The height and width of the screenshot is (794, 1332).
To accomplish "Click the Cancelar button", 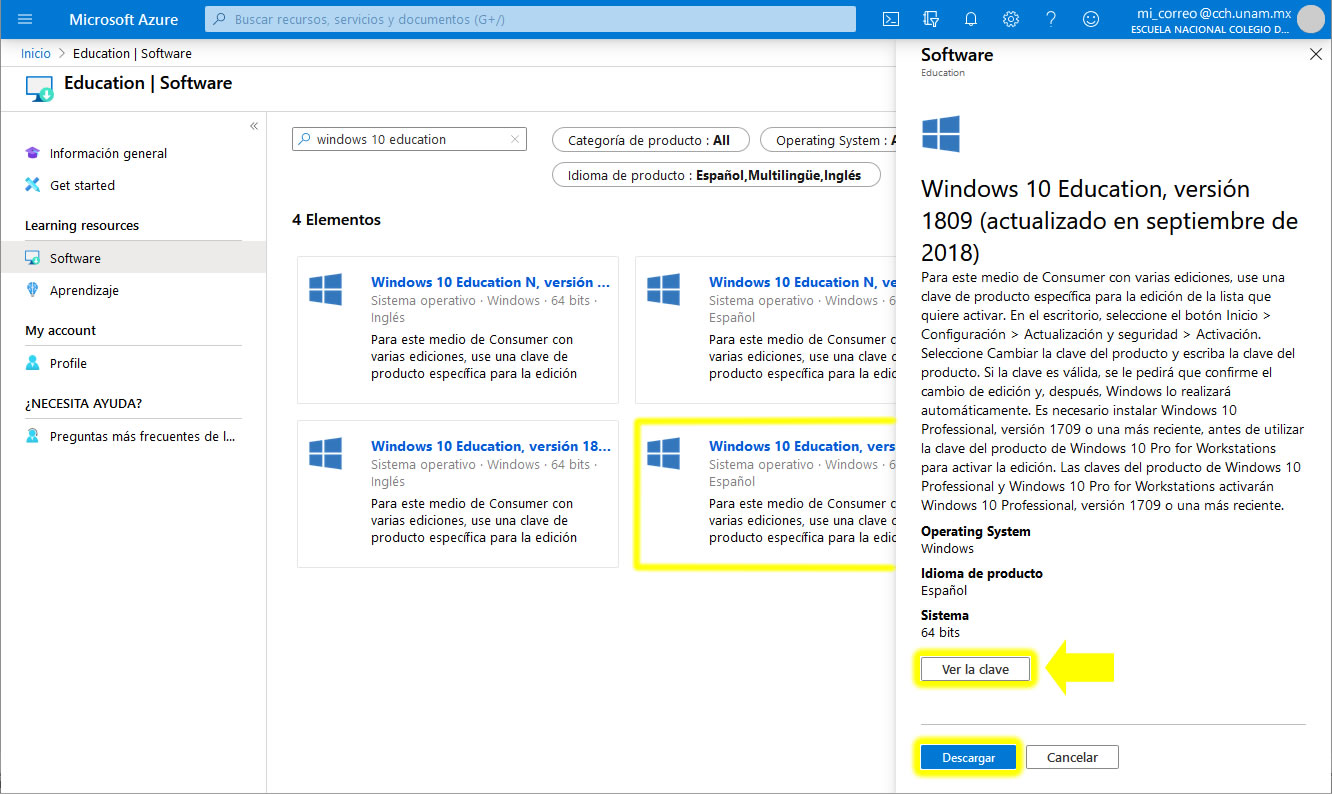I will pos(1072,757).
